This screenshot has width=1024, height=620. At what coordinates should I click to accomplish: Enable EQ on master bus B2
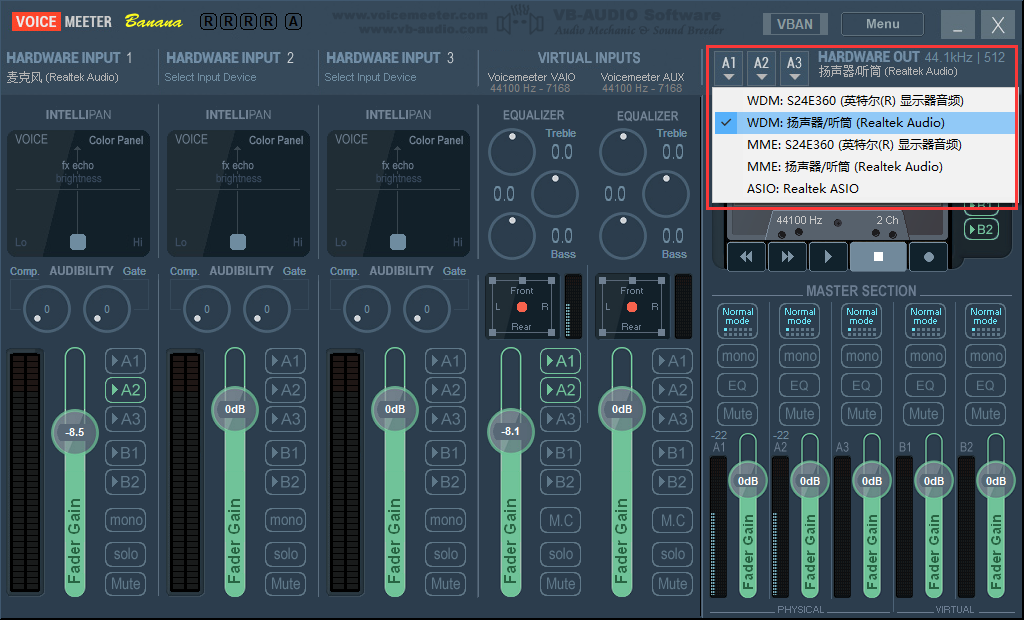point(985,385)
